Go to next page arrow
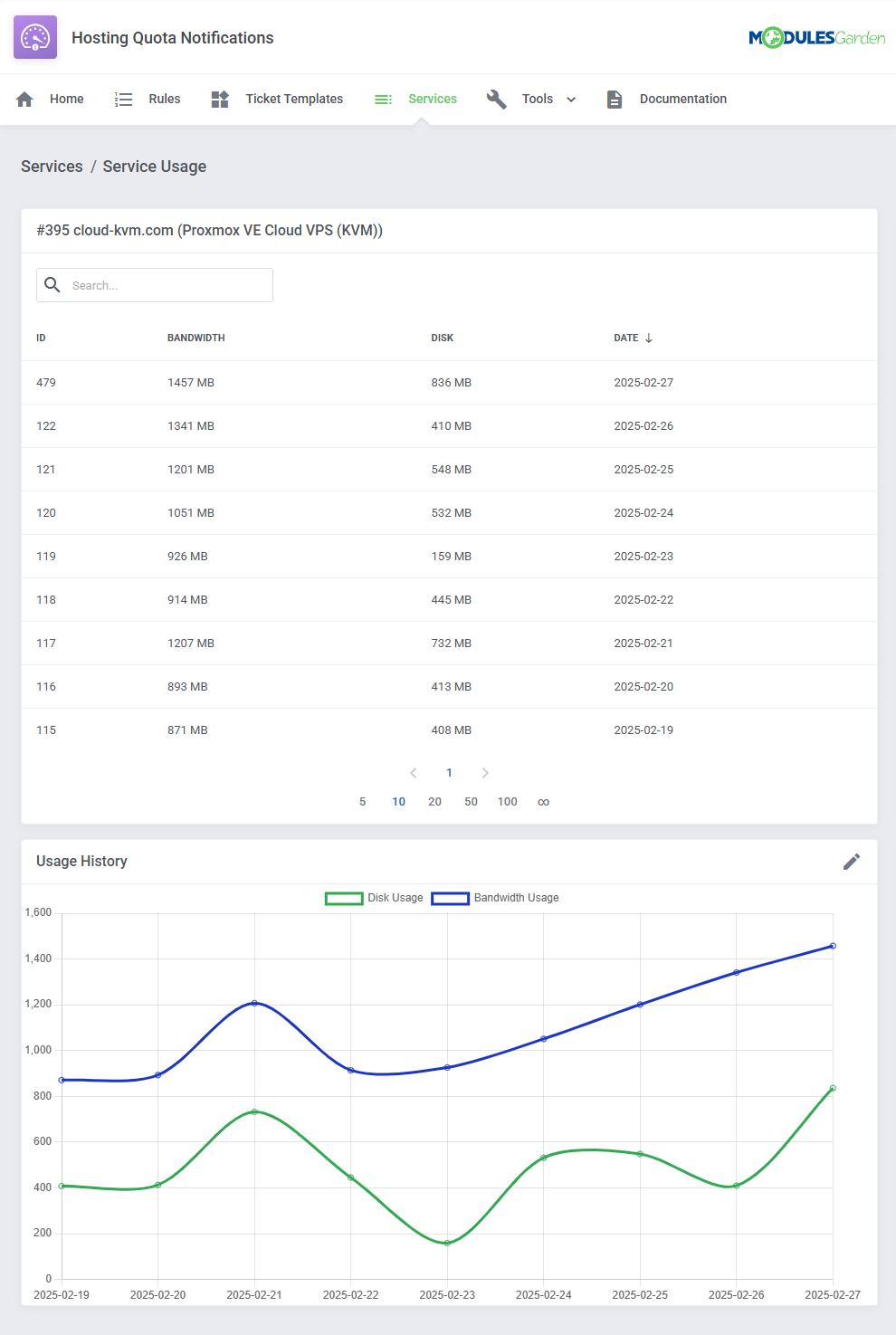The width and height of the screenshot is (896, 1335). click(x=485, y=773)
